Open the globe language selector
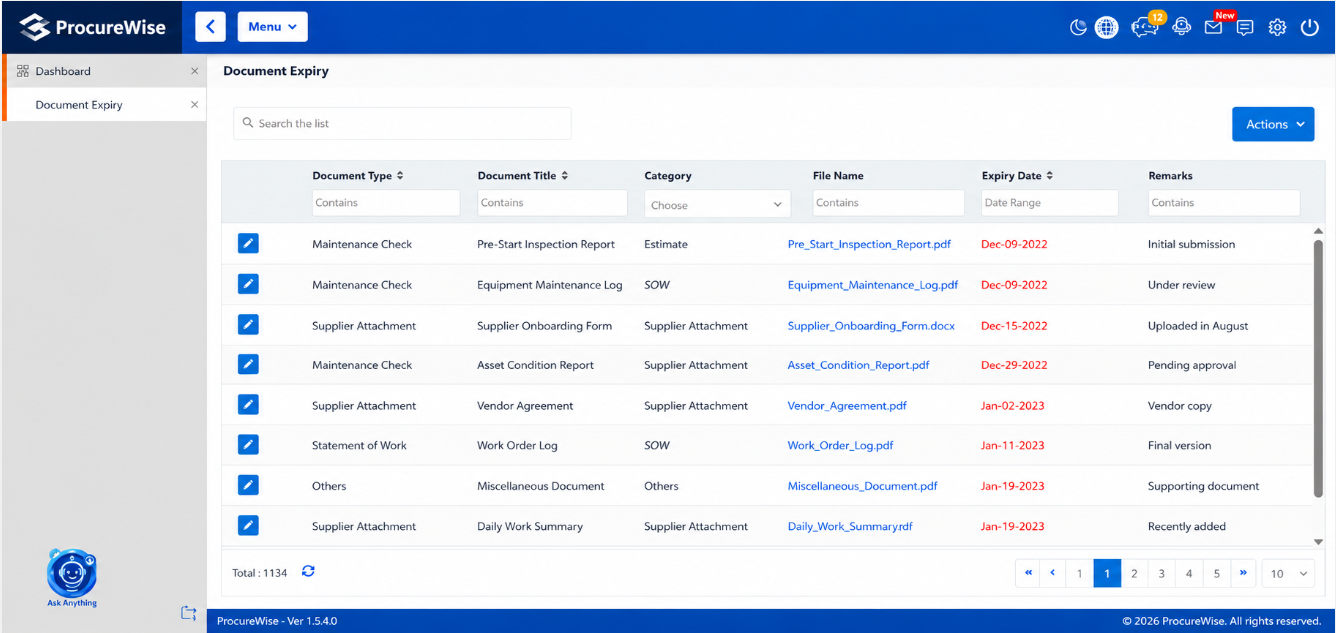 pyautogui.click(x=1106, y=27)
